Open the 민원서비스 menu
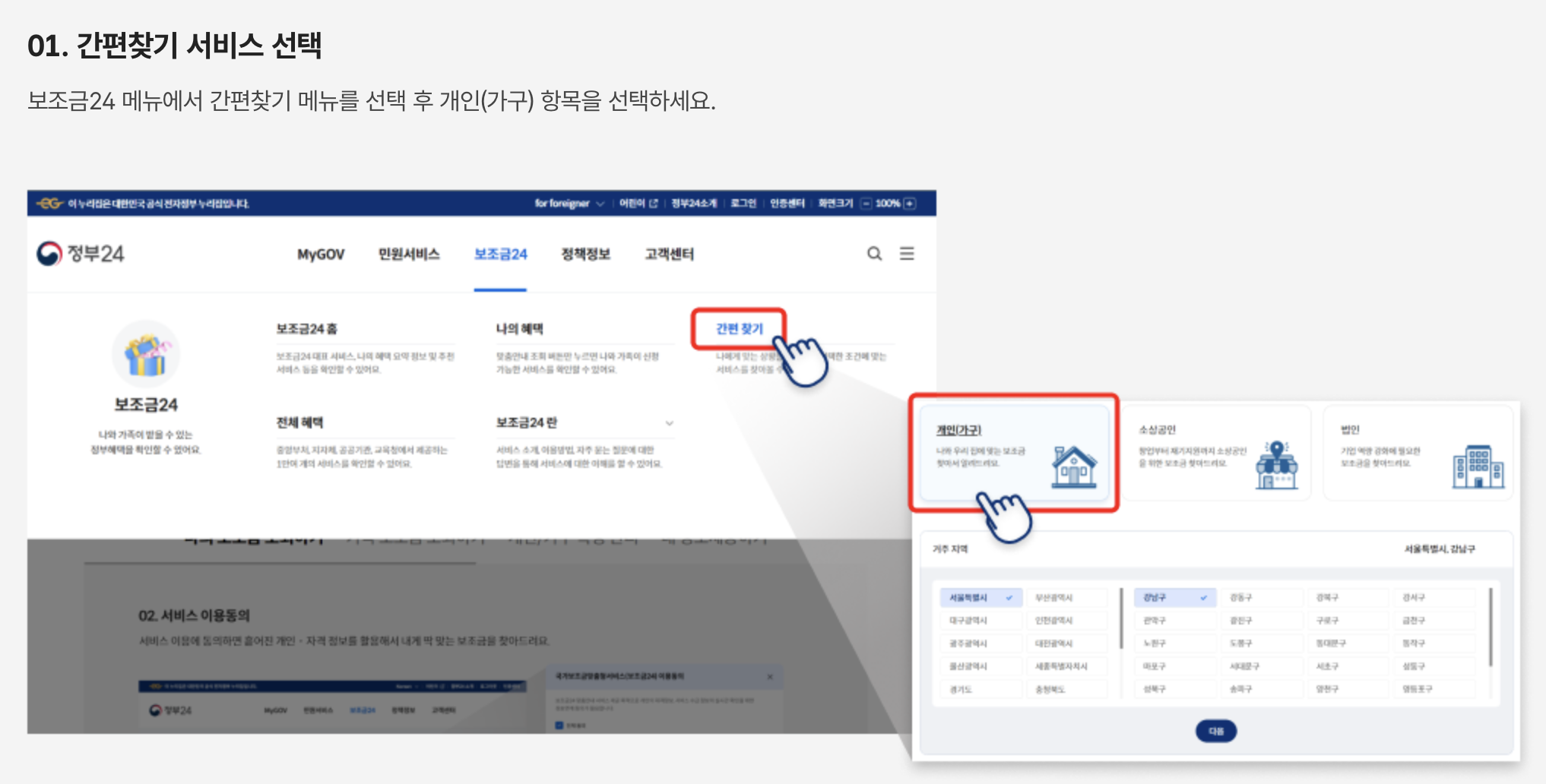 (409, 254)
